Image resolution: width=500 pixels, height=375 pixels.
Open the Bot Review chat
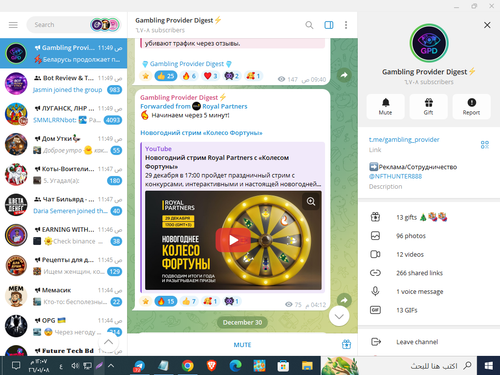click(63, 84)
